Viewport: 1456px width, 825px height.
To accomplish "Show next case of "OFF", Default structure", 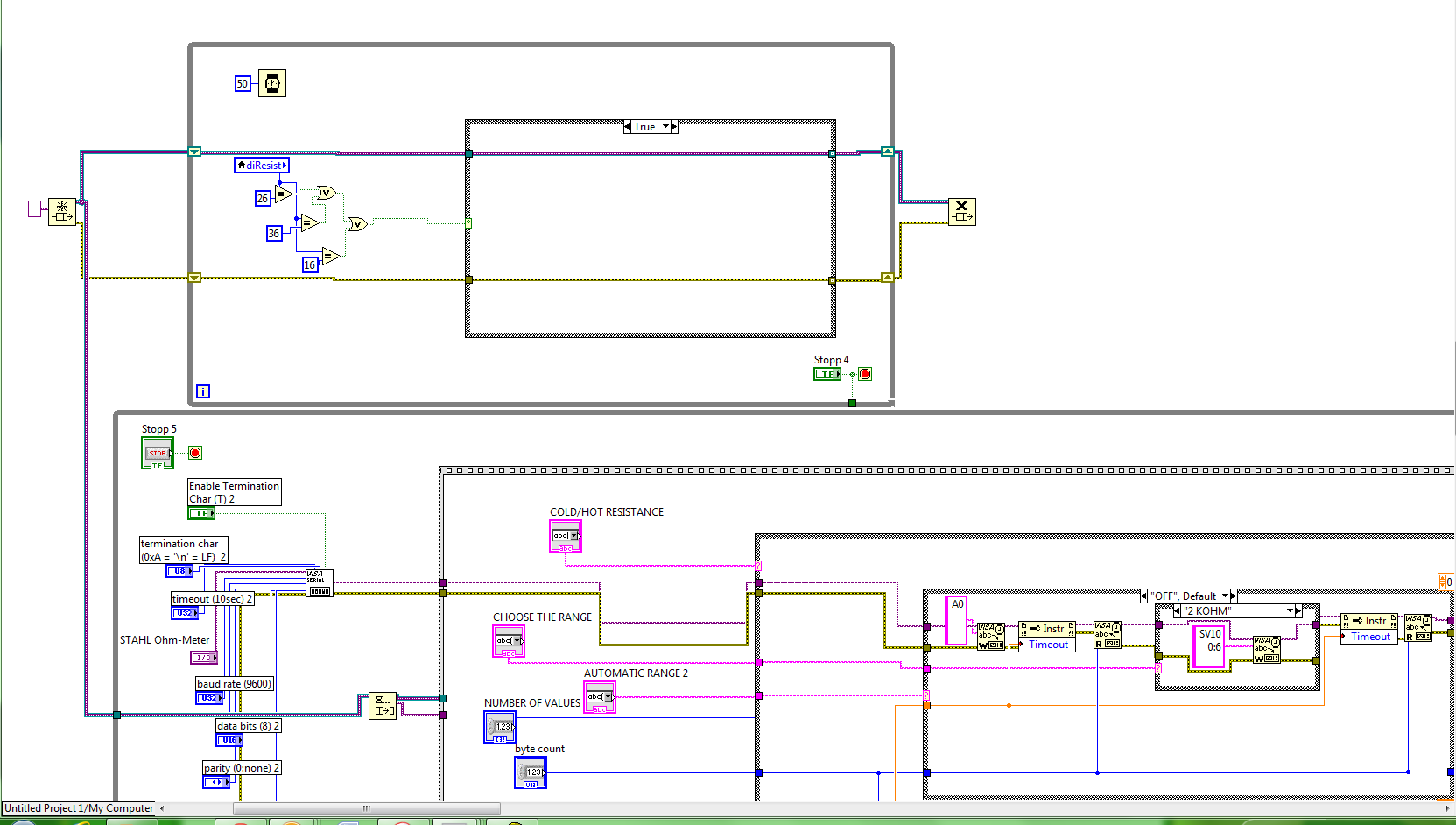I will point(1234,596).
